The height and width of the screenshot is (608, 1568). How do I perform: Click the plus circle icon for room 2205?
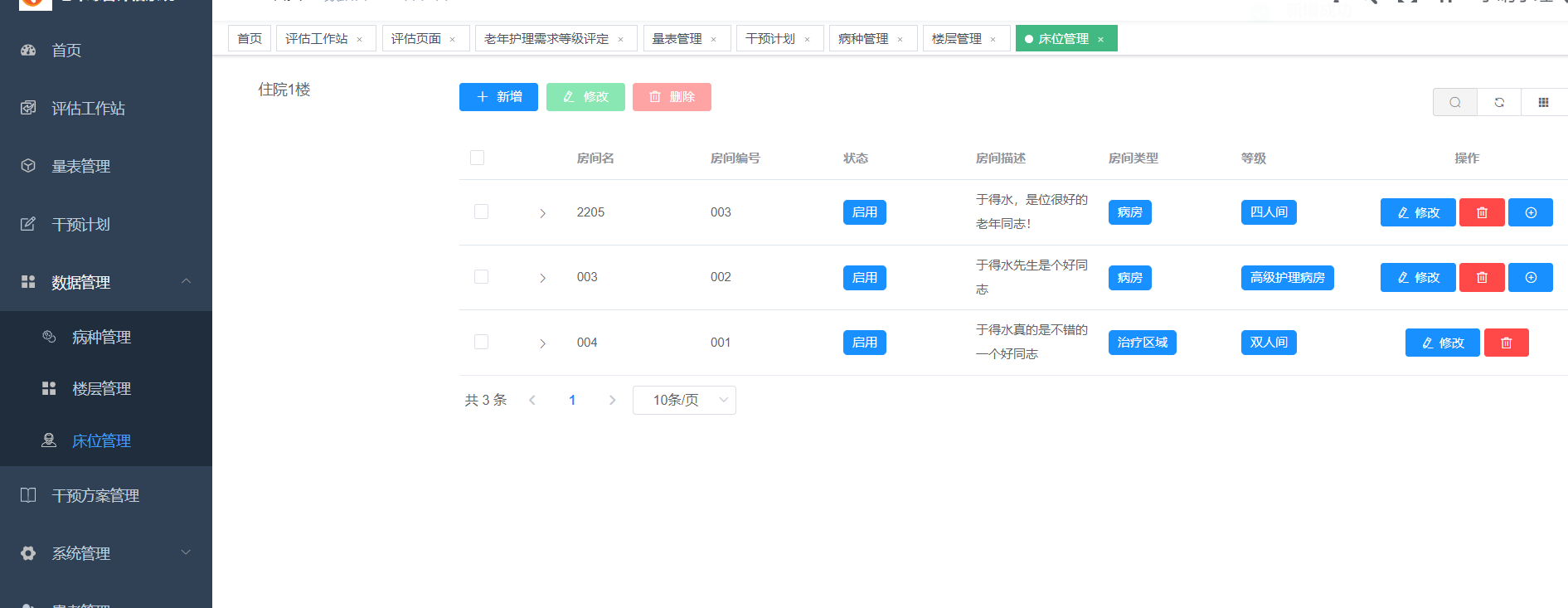[1530, 212]
